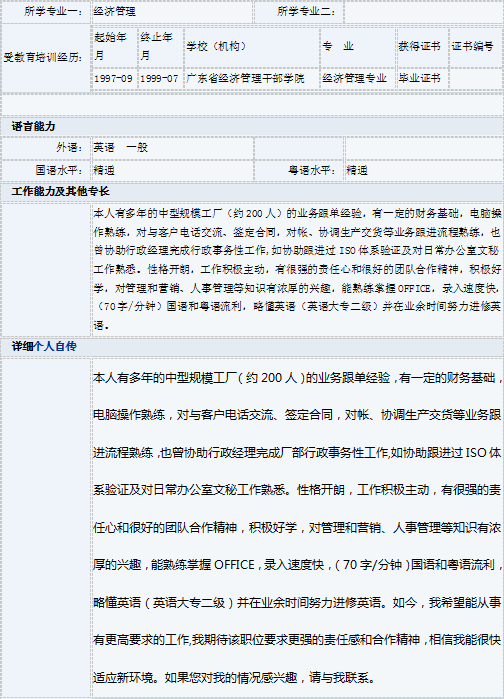The height and width of the screenshot is (699, 504).
Task: Click the 工作能力及其他专长 section header
Action: pos(60,192)
